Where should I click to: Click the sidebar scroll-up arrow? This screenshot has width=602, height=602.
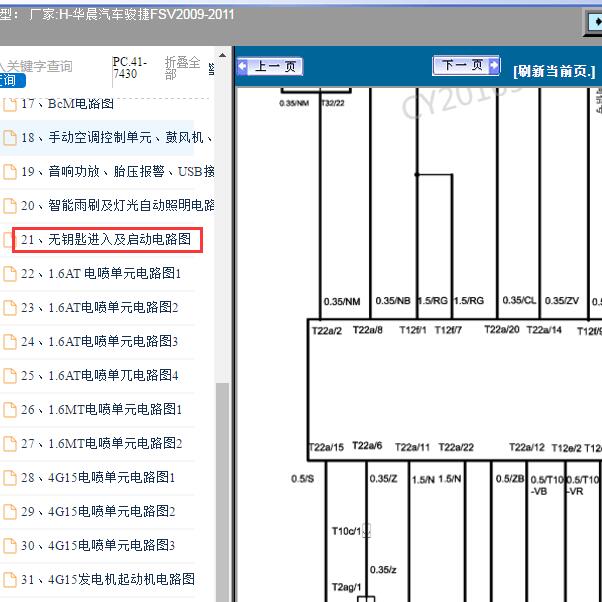[x=222, y=55]
